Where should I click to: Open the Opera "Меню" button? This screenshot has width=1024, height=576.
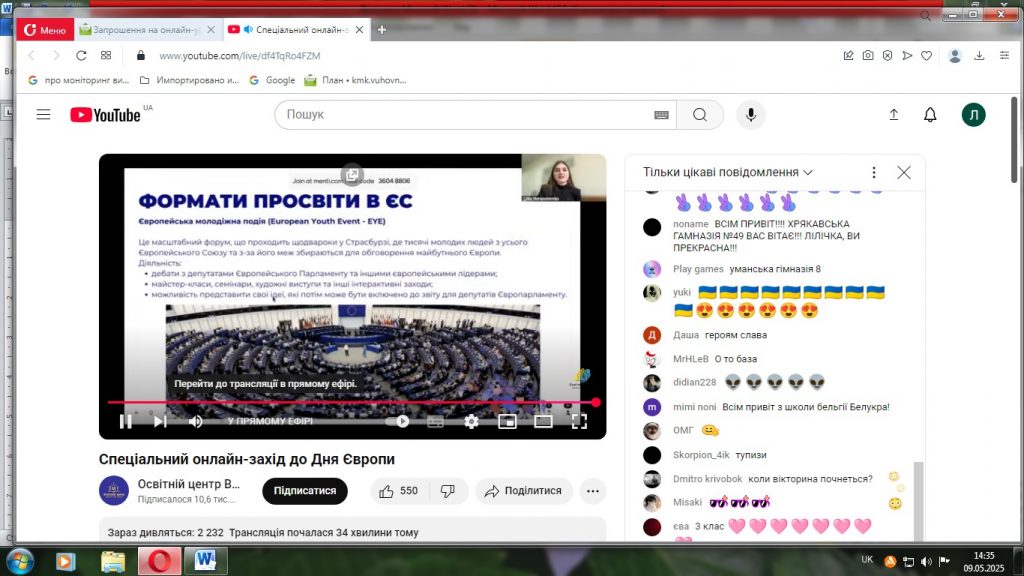tap(44, 30)
